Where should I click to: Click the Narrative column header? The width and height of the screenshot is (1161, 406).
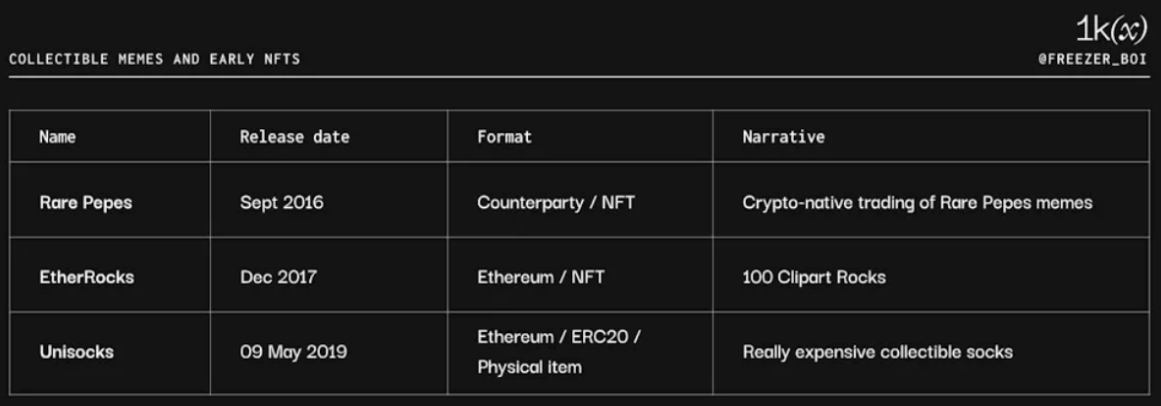tap(783, 137)
